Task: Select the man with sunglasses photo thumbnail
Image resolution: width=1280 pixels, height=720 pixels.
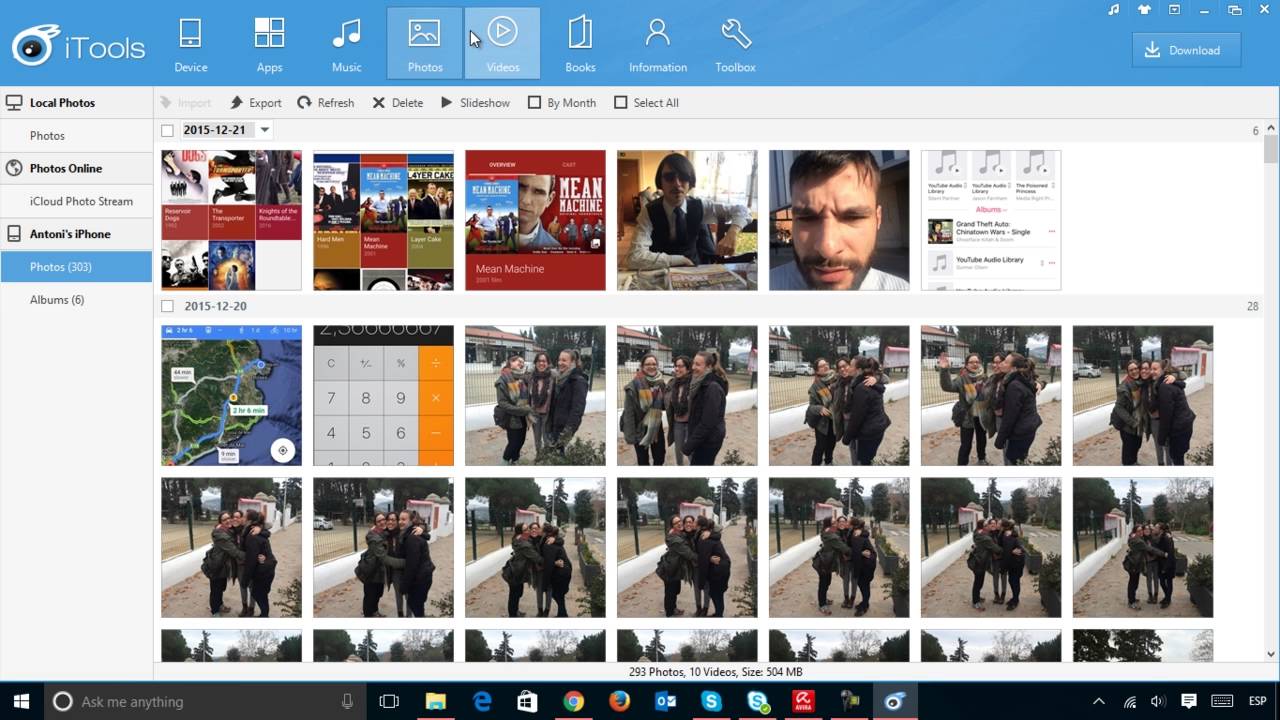Action: (687, 220)
